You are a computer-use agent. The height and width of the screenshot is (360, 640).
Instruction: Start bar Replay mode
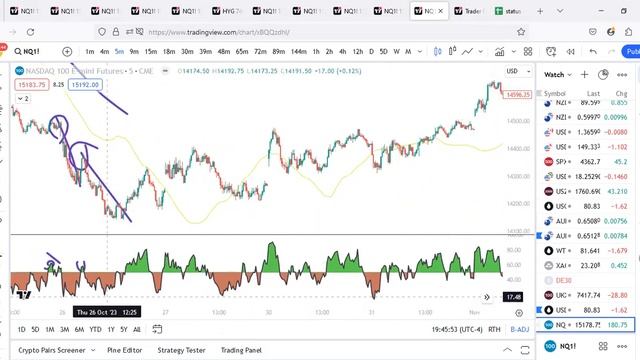pyautogui.click(x=570, y=51)
